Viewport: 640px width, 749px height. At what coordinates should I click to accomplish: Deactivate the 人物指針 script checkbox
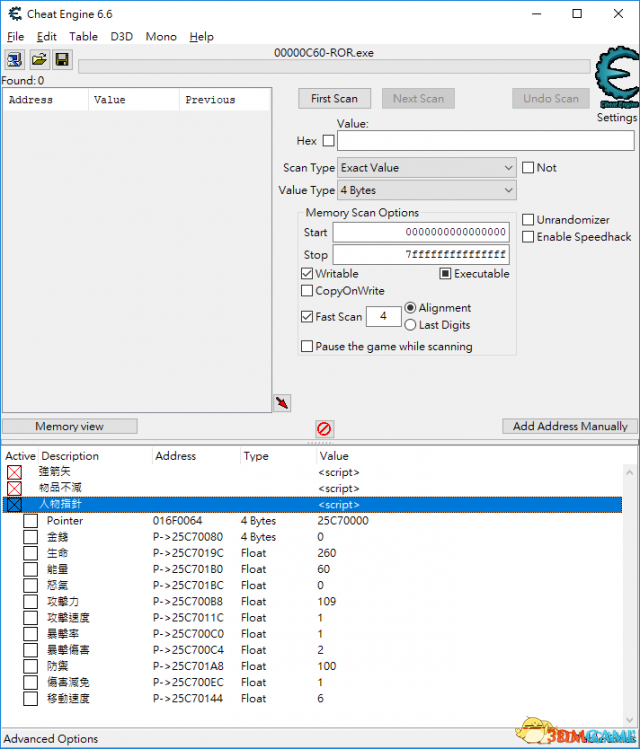tap(14, 504)
